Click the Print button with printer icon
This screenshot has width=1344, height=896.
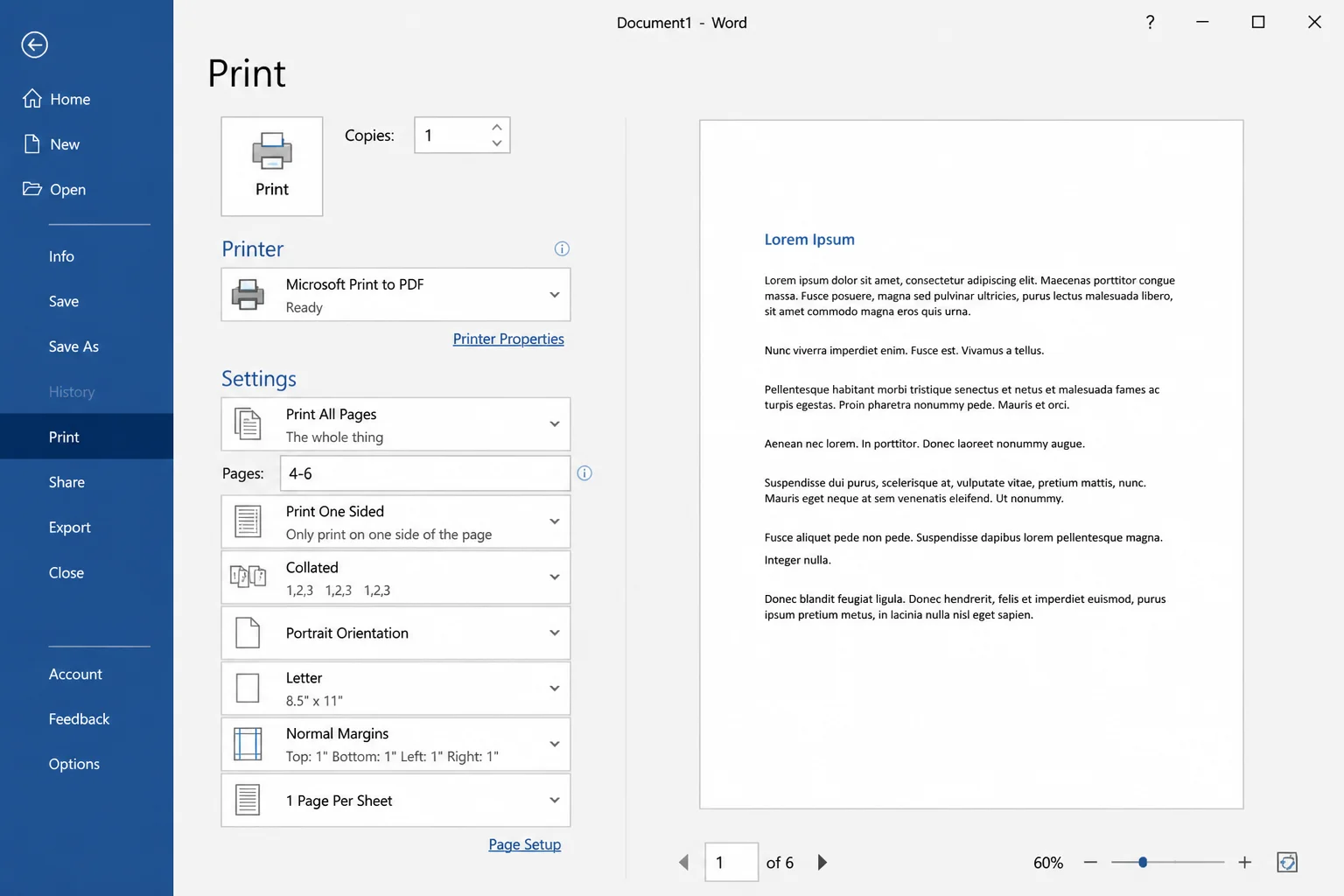coord(272,166)
